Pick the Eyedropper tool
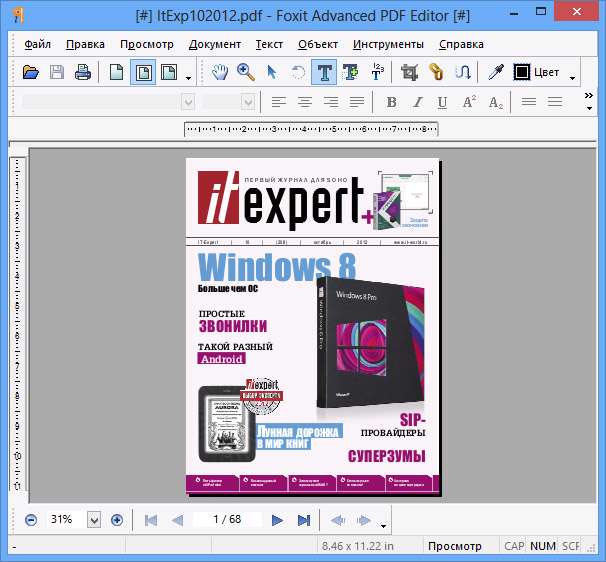This screenshot has height=562, width=606. tap(496, 72)
